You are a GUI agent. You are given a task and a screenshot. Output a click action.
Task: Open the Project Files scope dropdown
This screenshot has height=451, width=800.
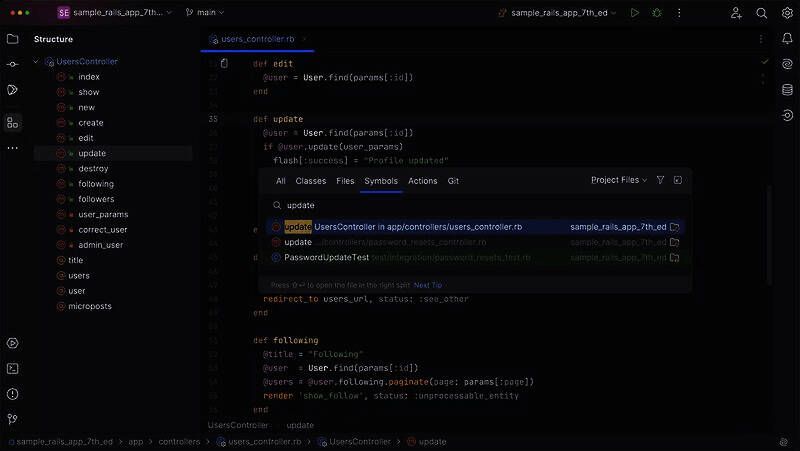tap(619, 180)
